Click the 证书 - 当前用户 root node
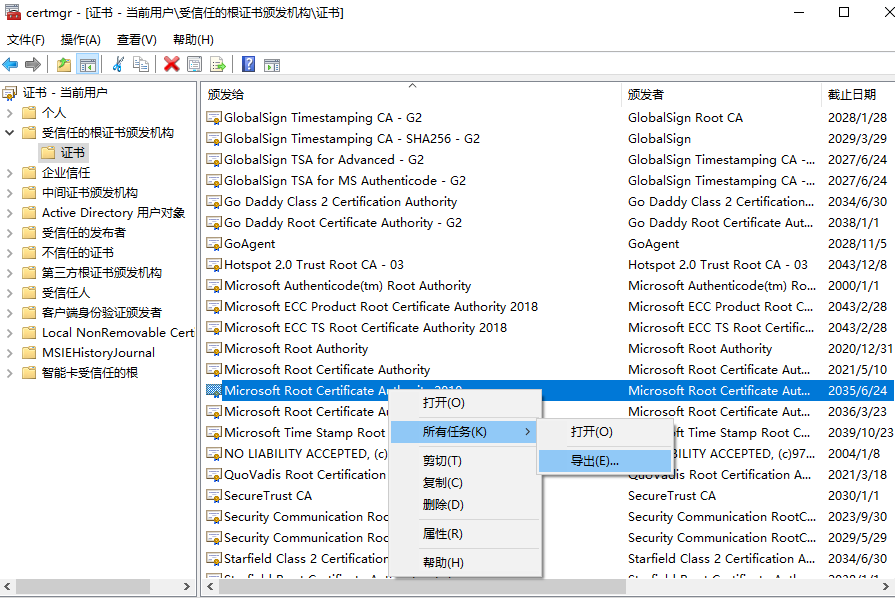The image size is (895, 598). (64, 92)
